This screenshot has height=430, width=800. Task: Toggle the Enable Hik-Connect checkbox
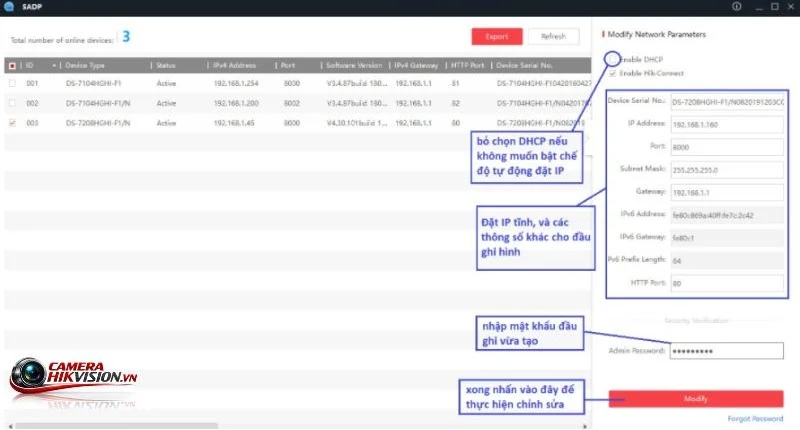click(x=613, y=73)
